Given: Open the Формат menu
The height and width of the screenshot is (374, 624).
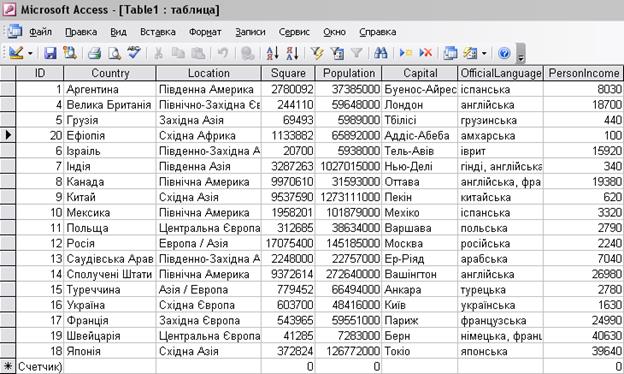Looking at the screenshot, I should 205,32.
